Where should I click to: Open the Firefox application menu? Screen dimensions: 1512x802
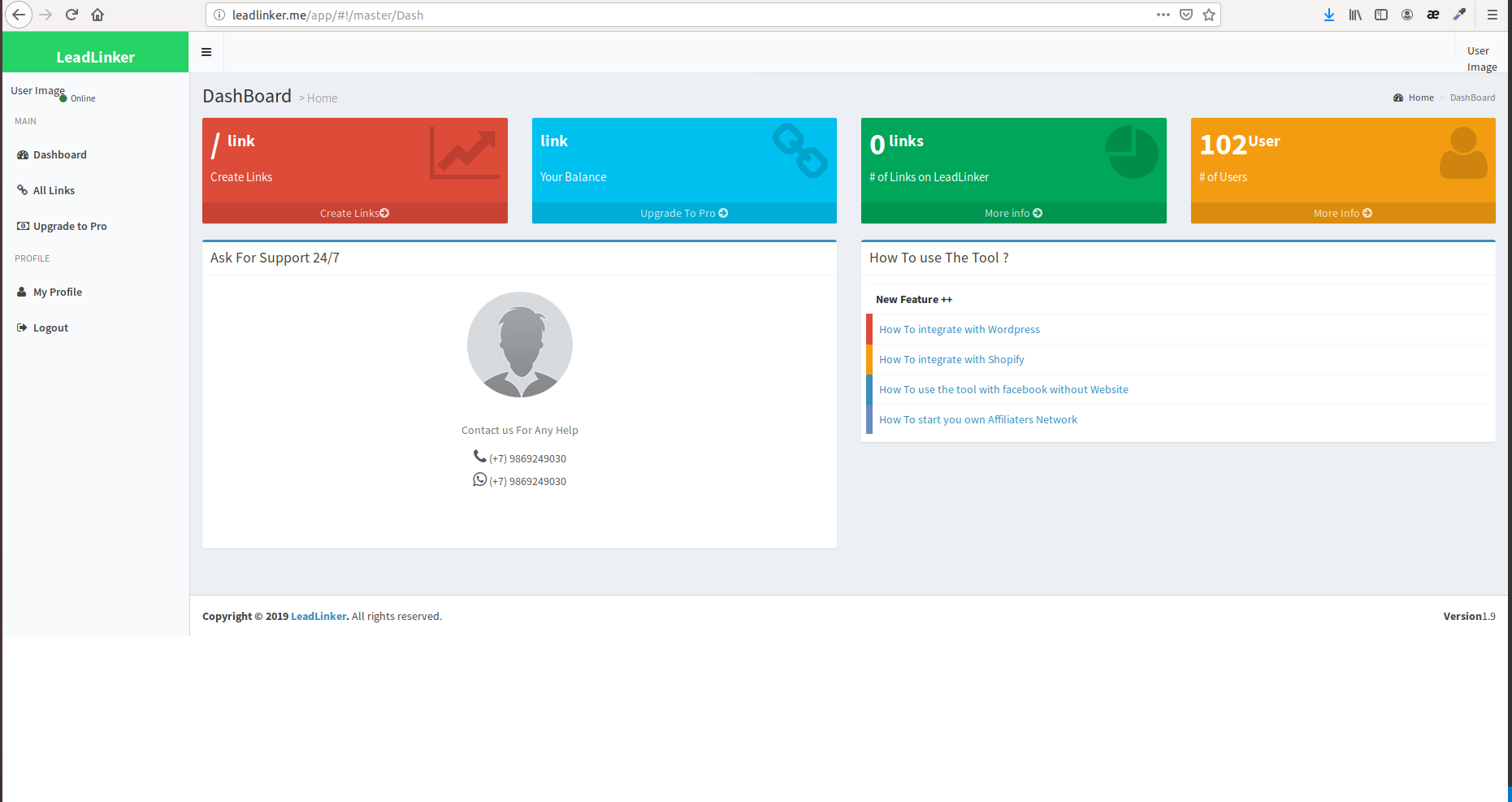1493,15
